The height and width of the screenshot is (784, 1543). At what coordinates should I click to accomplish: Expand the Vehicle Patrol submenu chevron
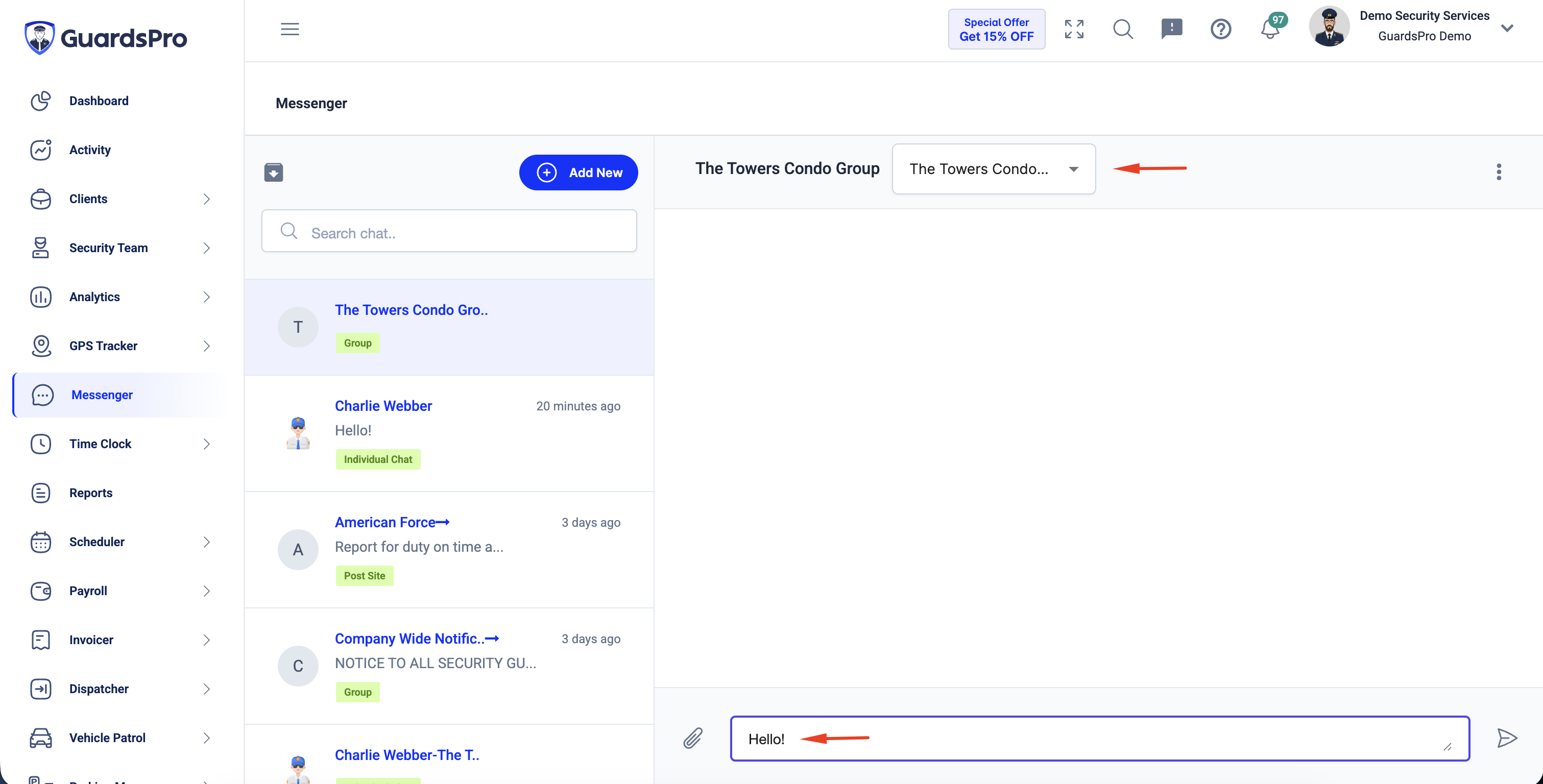(207, 738)
